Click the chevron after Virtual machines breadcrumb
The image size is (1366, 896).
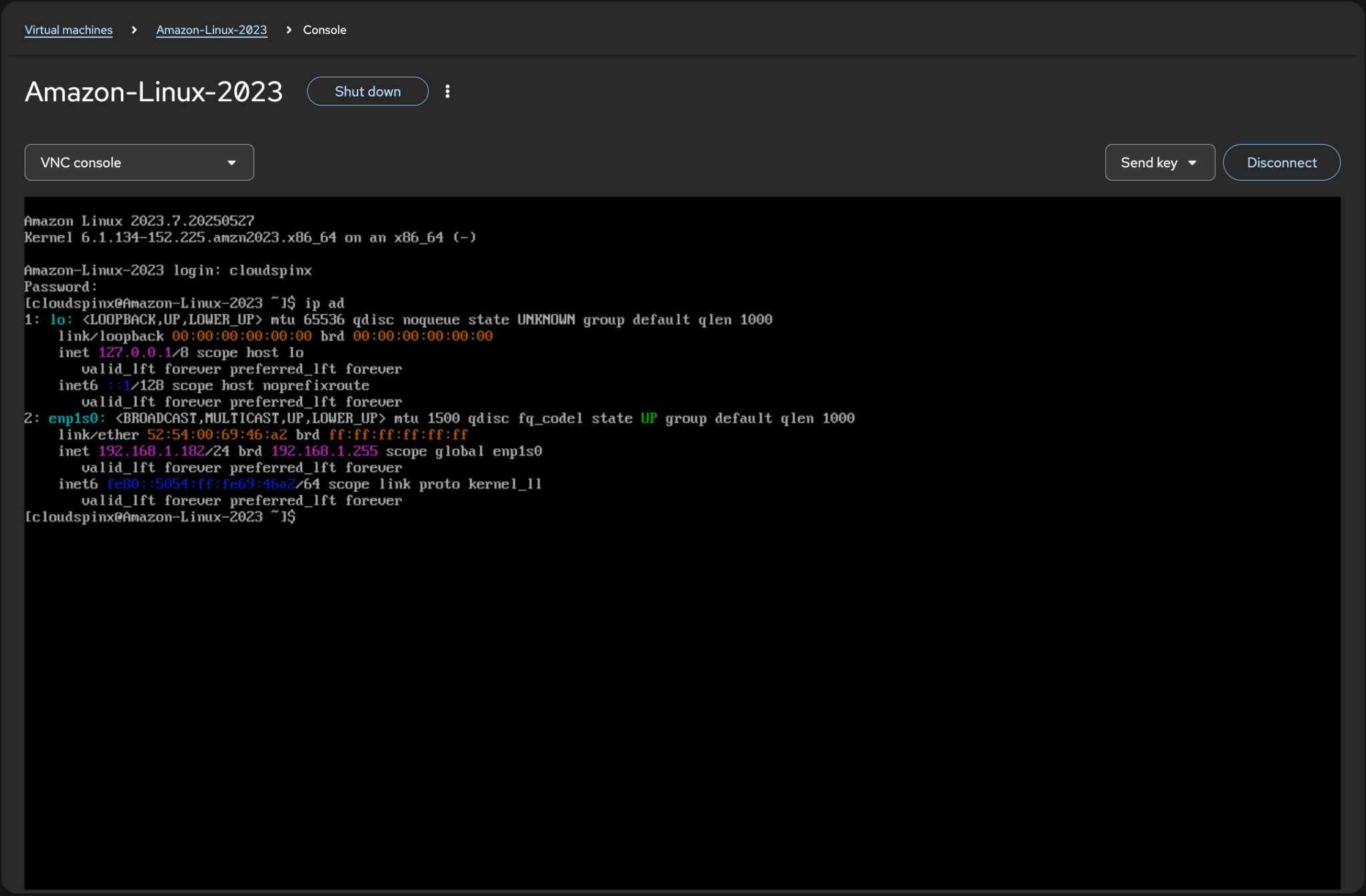[135, 30]
